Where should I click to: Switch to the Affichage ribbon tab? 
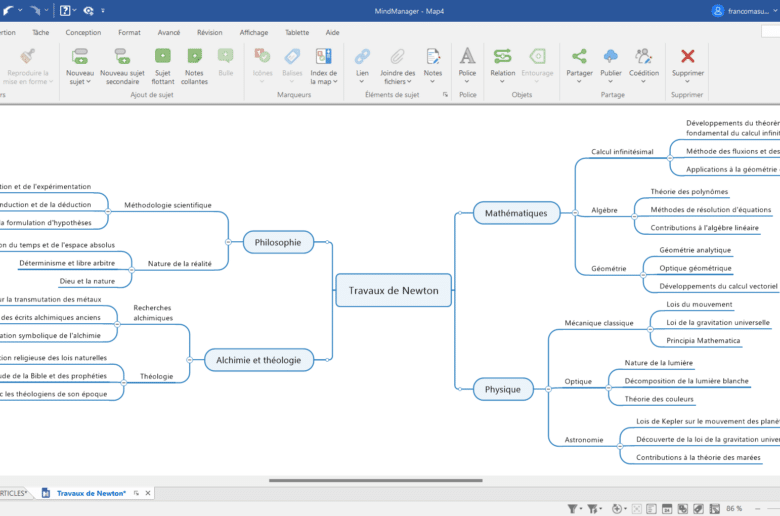pyautogui.click(x=254, y=32)
